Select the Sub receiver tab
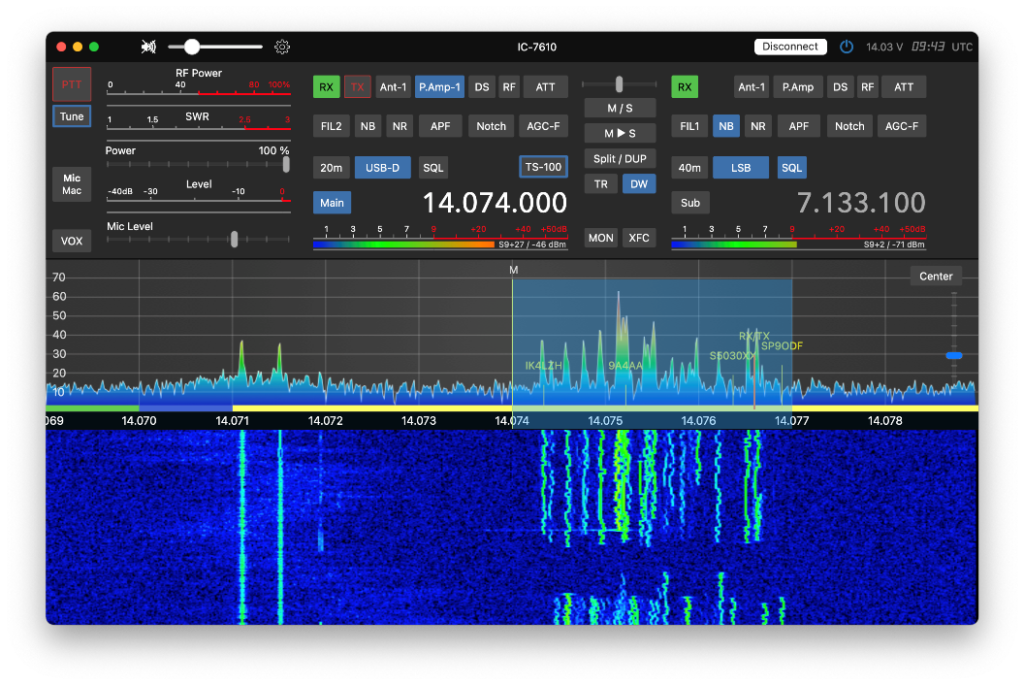 point(690,203)
